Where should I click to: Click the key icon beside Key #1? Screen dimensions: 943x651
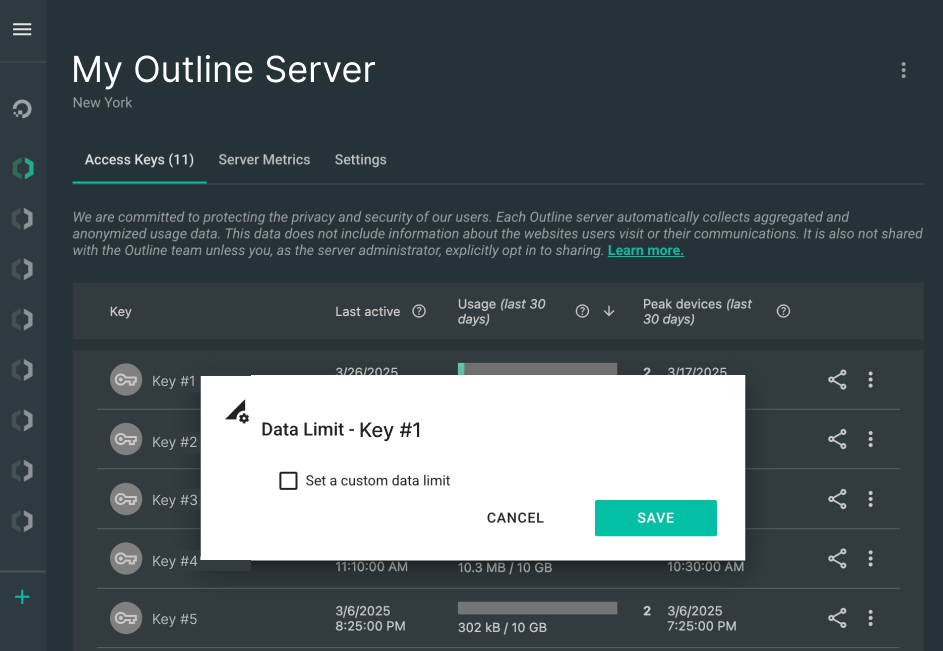click(x=125, y=380)
